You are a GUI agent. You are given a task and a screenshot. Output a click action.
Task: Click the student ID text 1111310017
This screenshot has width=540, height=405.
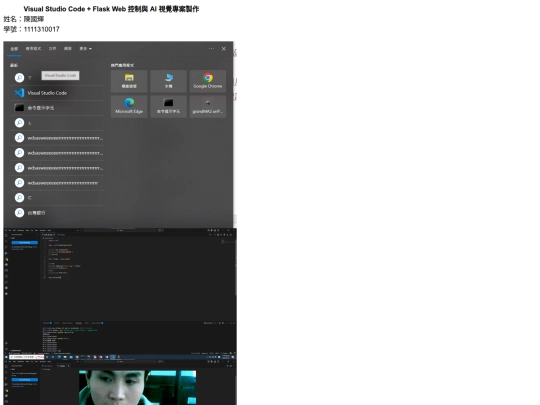pos(41,29)
